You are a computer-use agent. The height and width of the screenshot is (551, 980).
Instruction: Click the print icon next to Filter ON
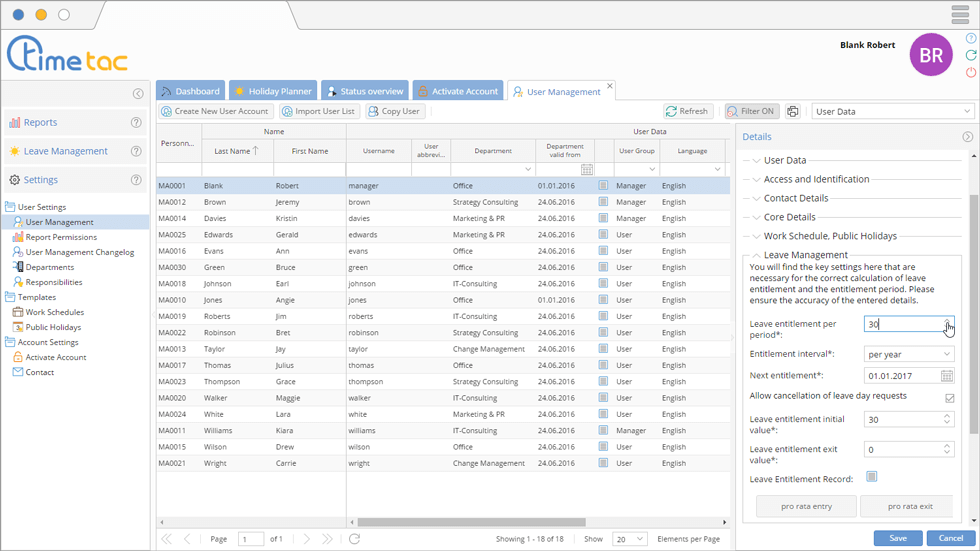coord(793,112)
